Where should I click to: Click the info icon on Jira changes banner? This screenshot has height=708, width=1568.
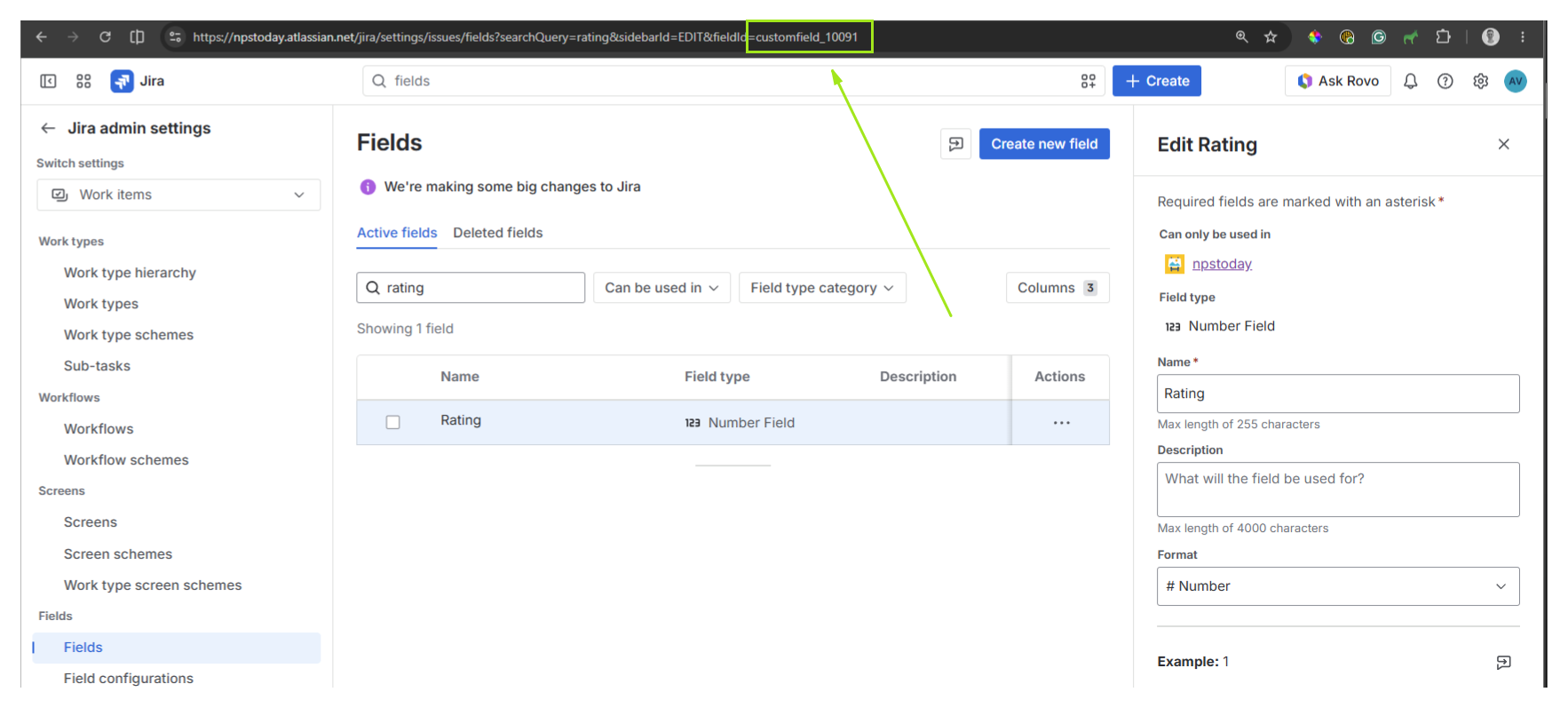[368, 187]
